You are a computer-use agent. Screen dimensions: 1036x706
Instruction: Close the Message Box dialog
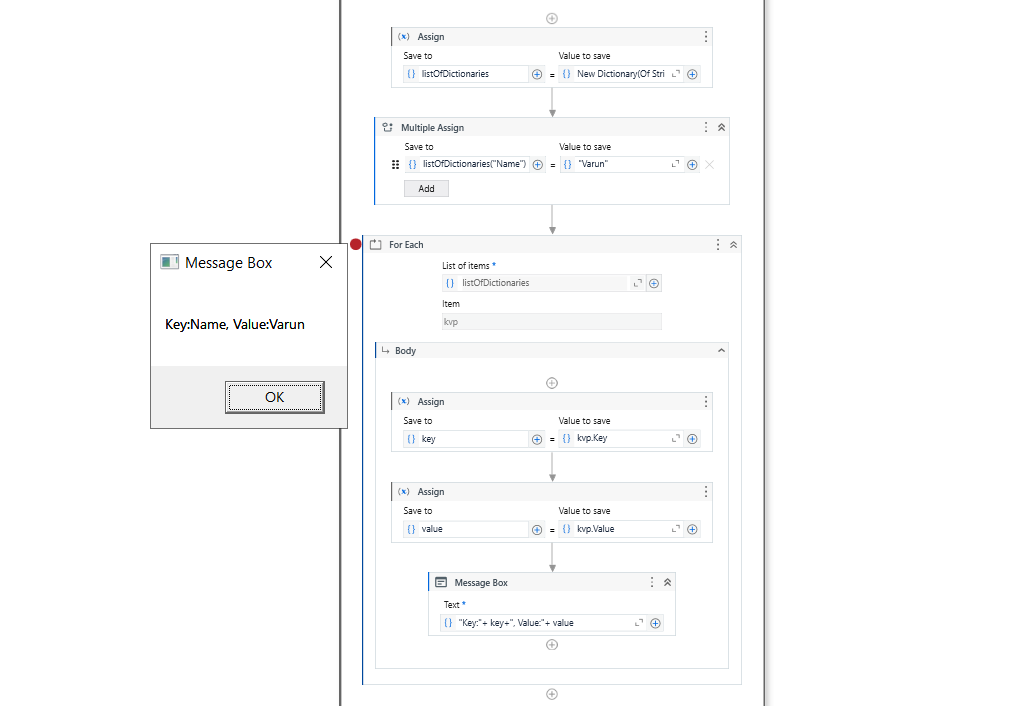(x=326, y=262)
